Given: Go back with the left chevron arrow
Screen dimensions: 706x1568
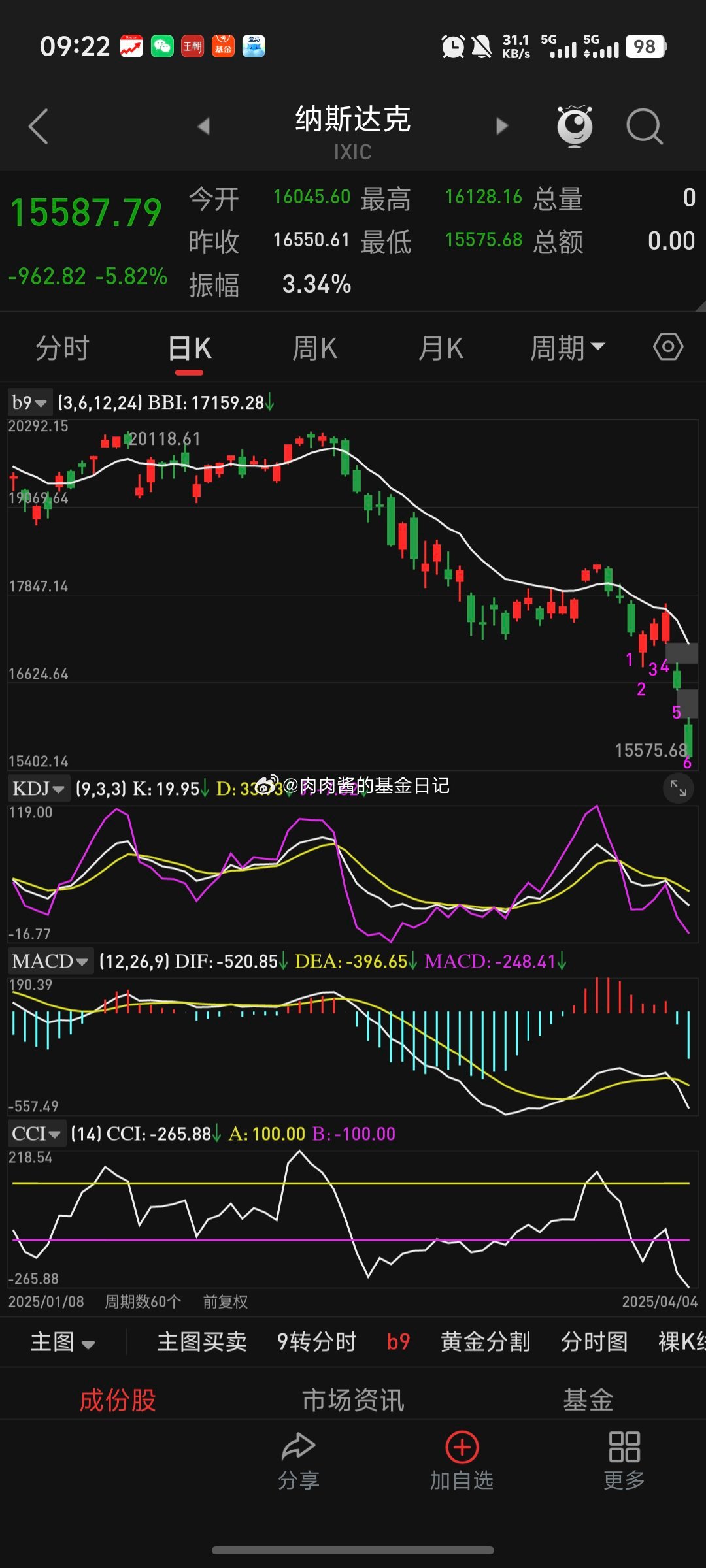Looking at the screenshot, I should pyautogui.click(x=39, y=126).
